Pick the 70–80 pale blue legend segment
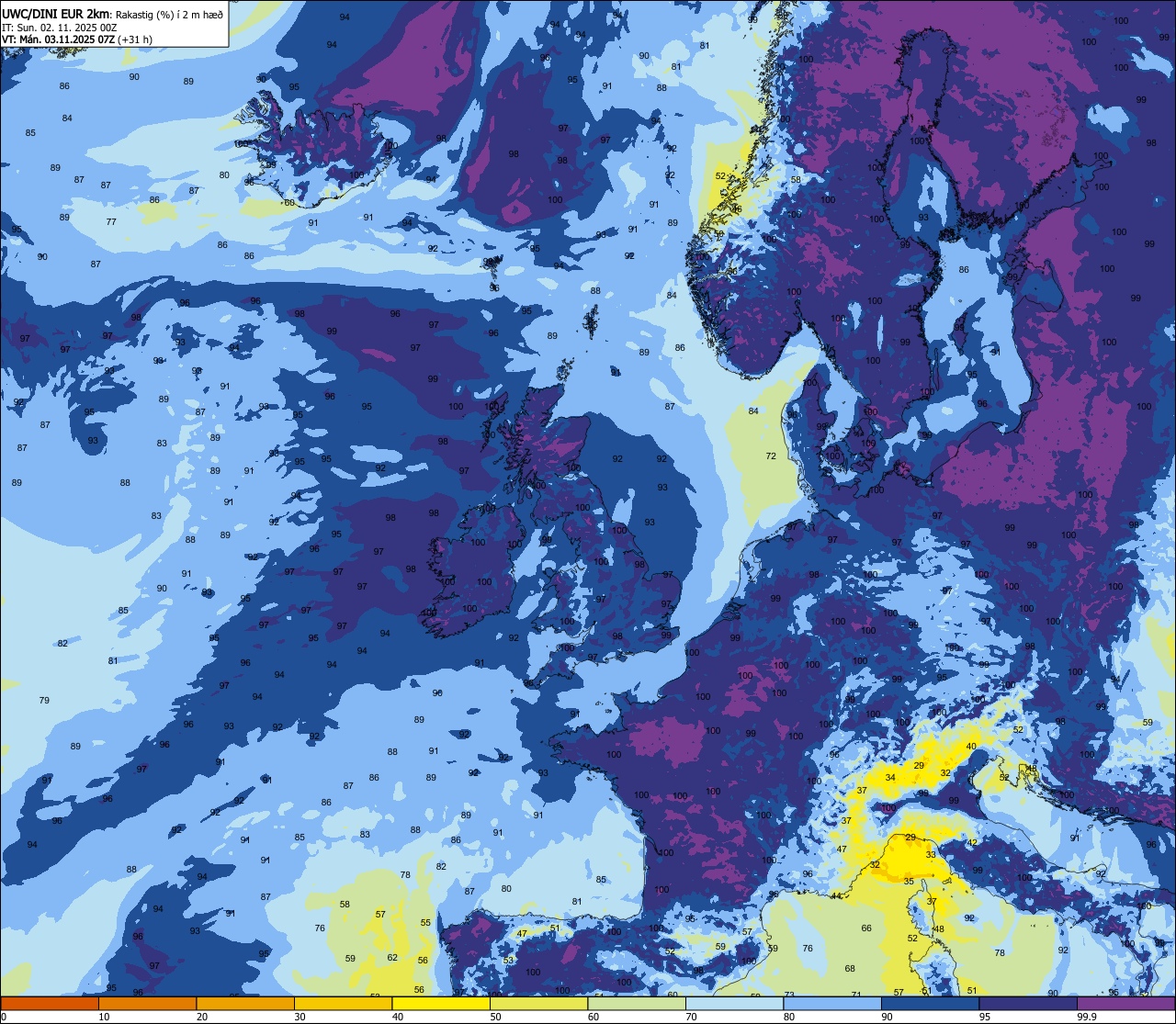 coord(734,1004)
